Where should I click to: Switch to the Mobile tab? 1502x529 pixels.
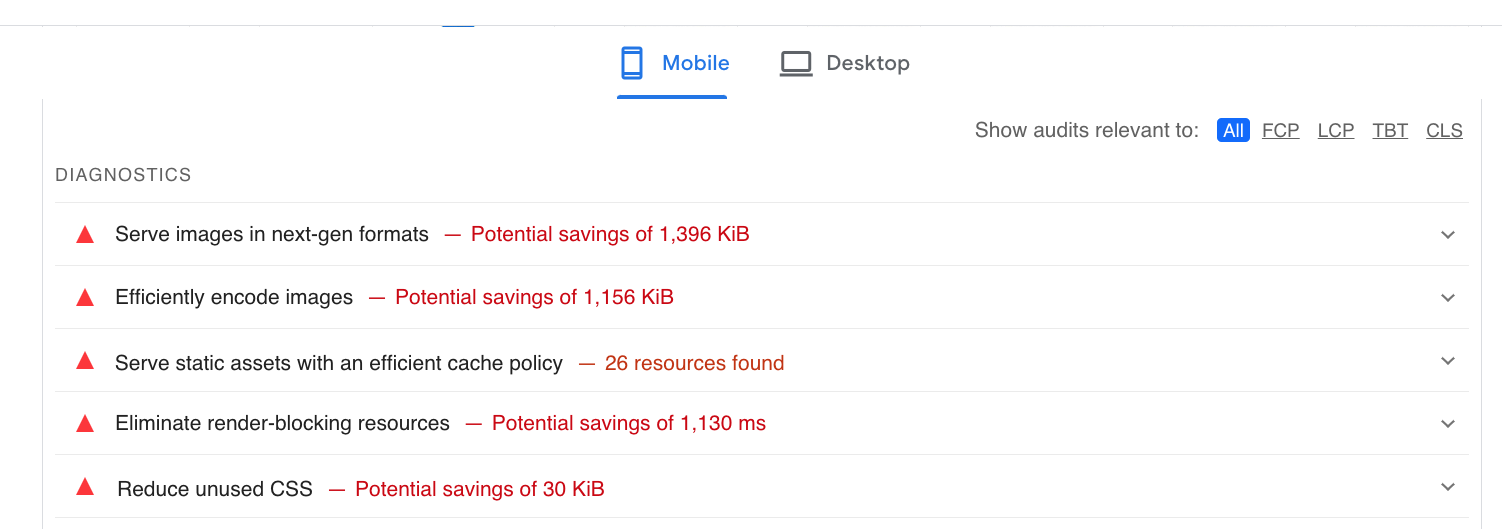[673, 63]
